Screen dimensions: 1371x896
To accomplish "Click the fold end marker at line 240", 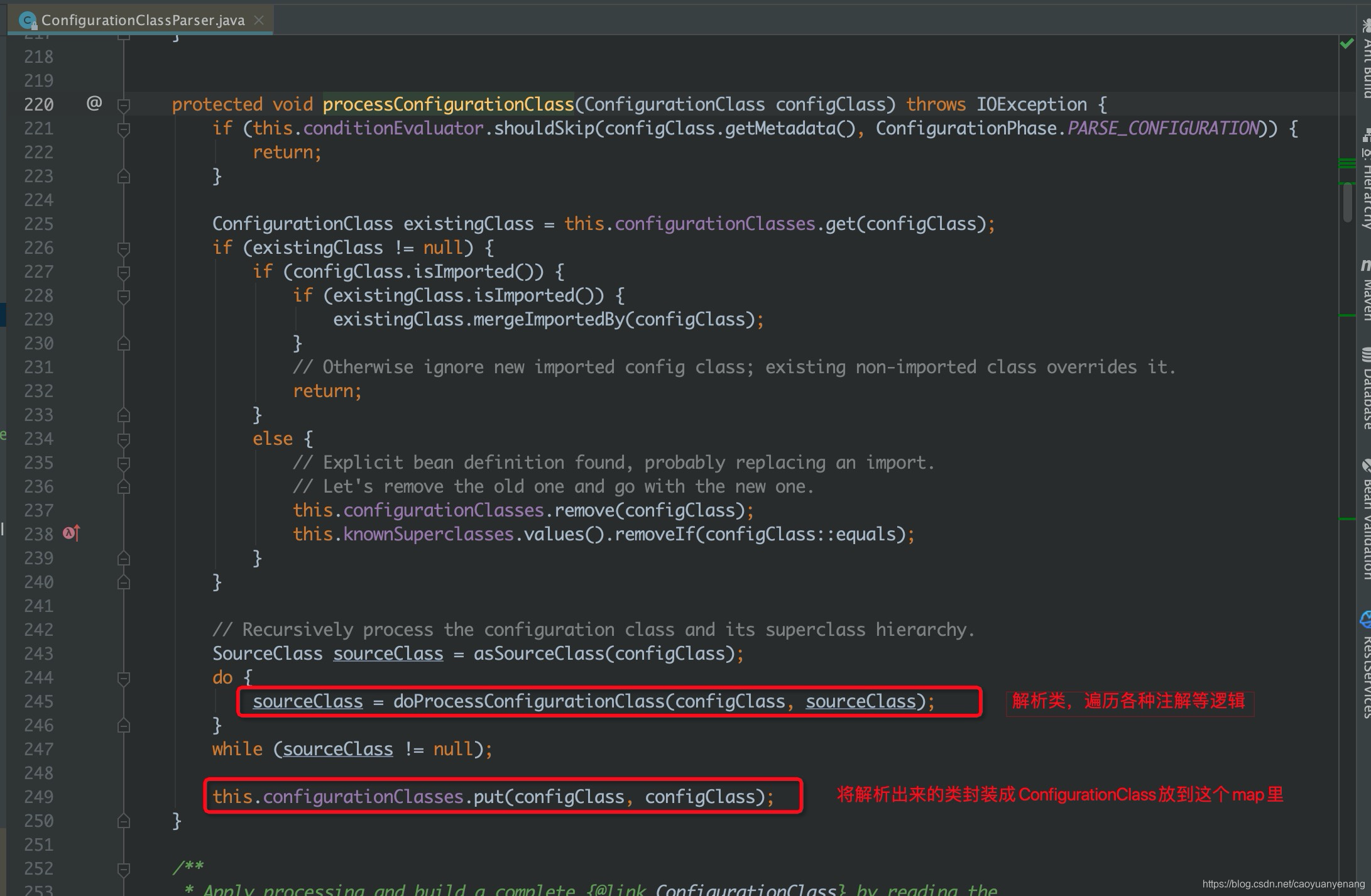I will [124, 582].
